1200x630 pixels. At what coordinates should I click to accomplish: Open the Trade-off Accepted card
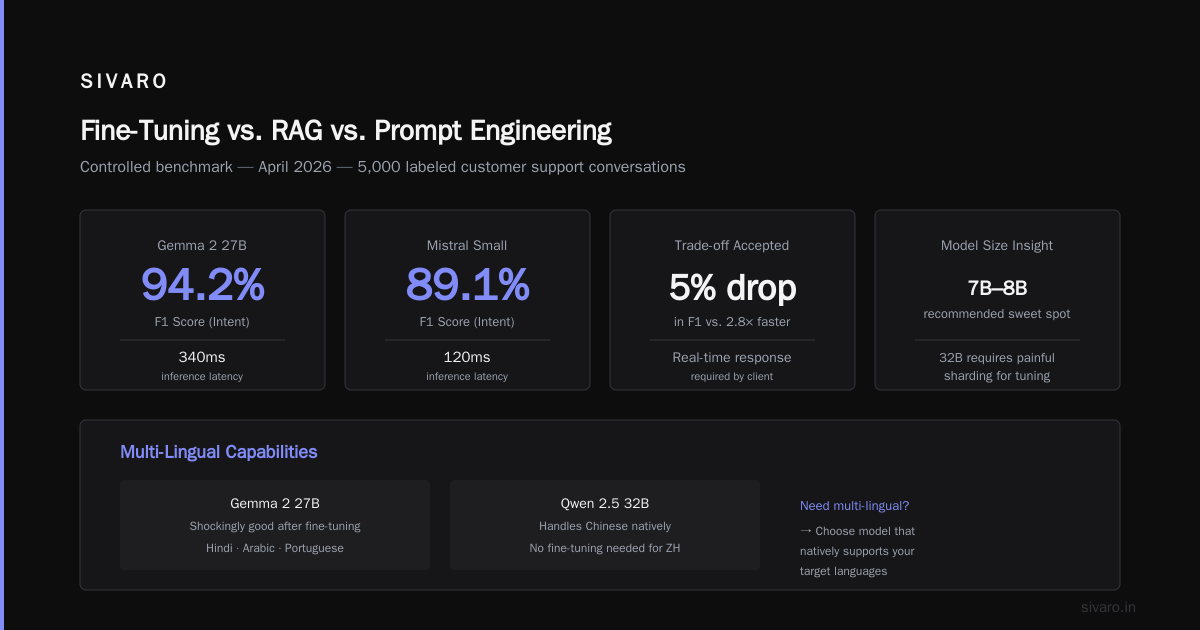pyautogui.click(x=732, y=300)
